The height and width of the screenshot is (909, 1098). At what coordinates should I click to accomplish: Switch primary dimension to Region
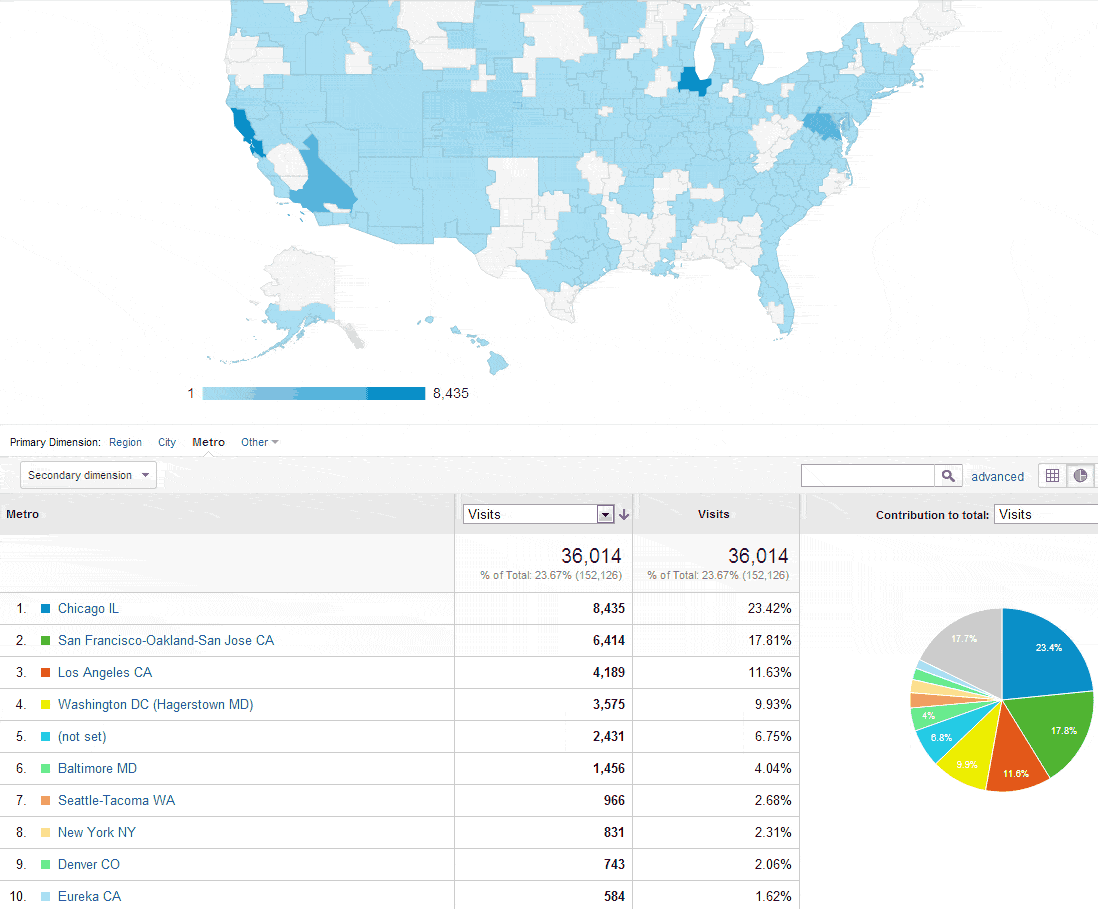point(125,442)
